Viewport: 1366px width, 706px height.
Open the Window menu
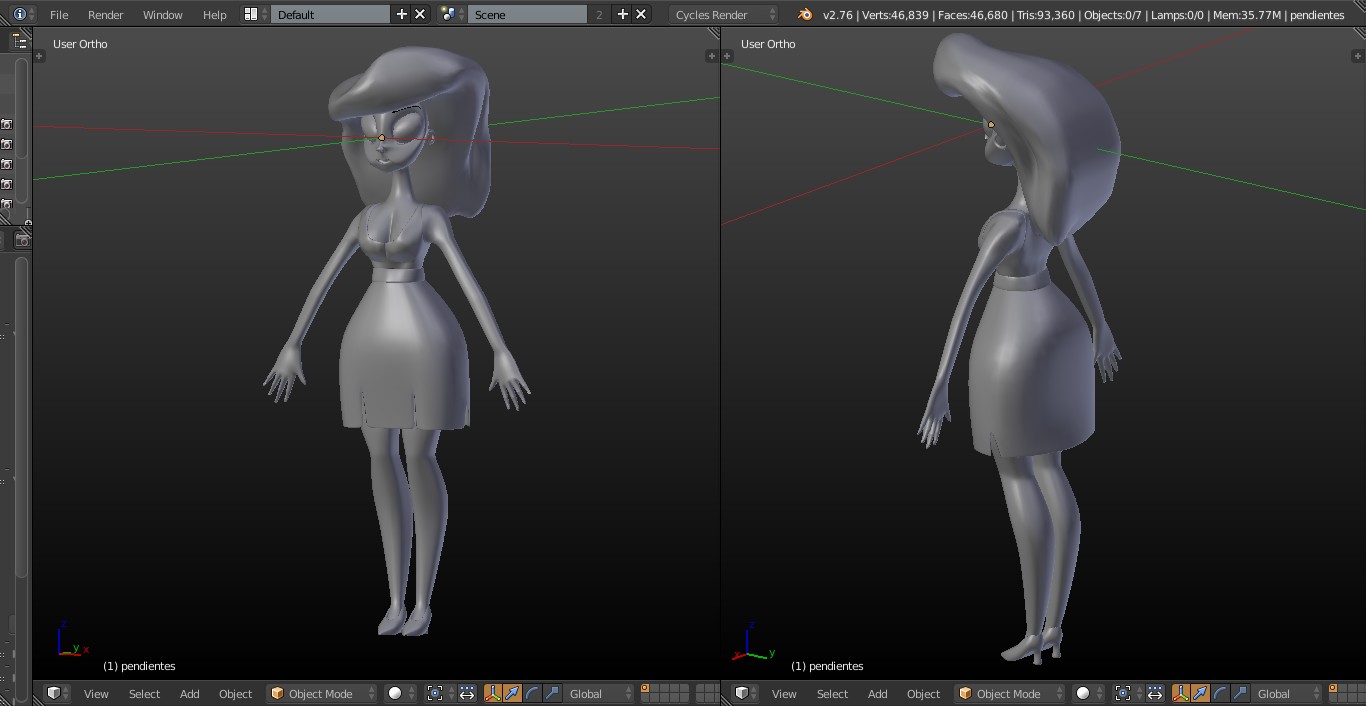[x=162, y=15]
